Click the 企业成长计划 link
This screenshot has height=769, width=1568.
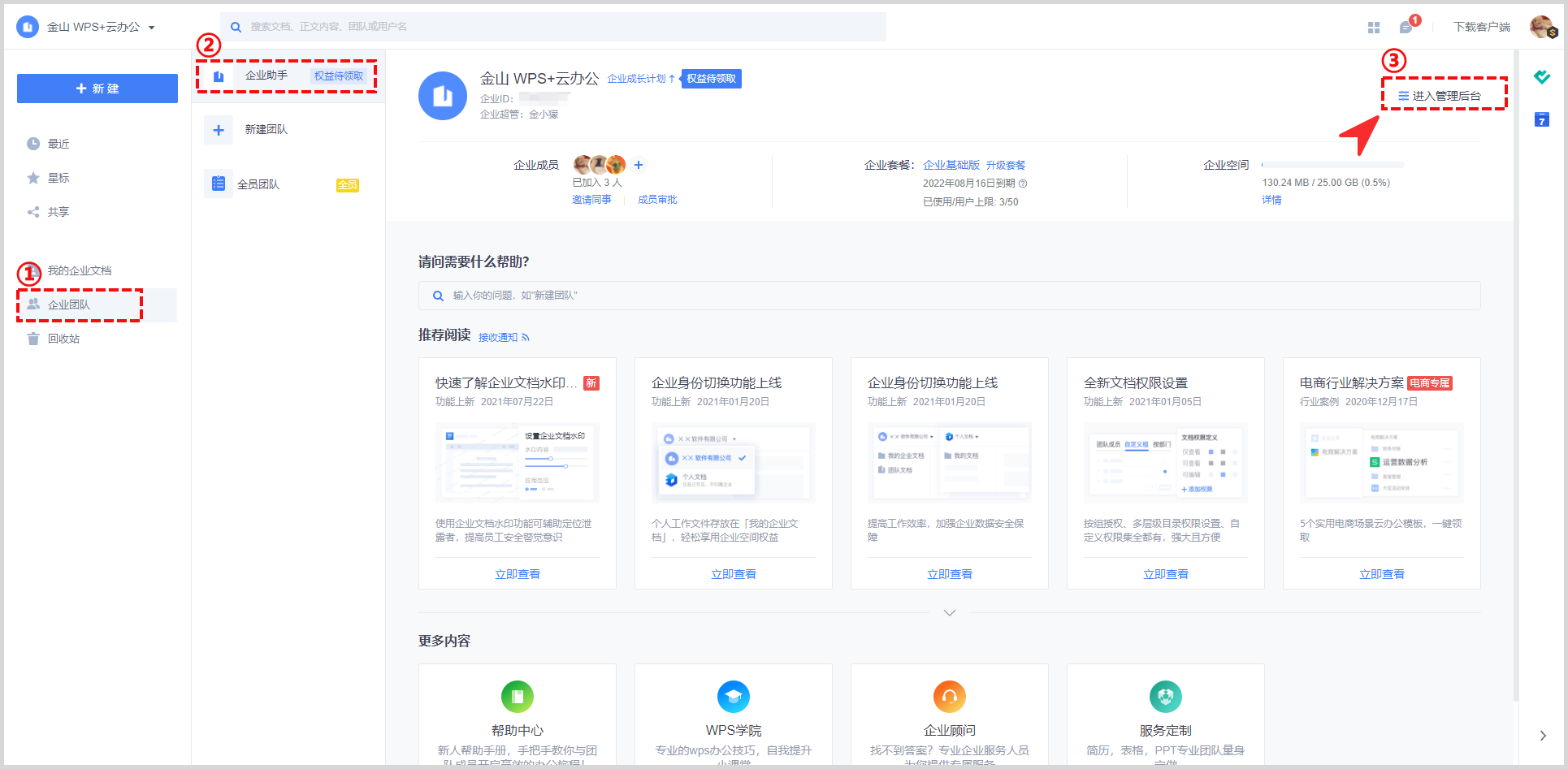641,79
